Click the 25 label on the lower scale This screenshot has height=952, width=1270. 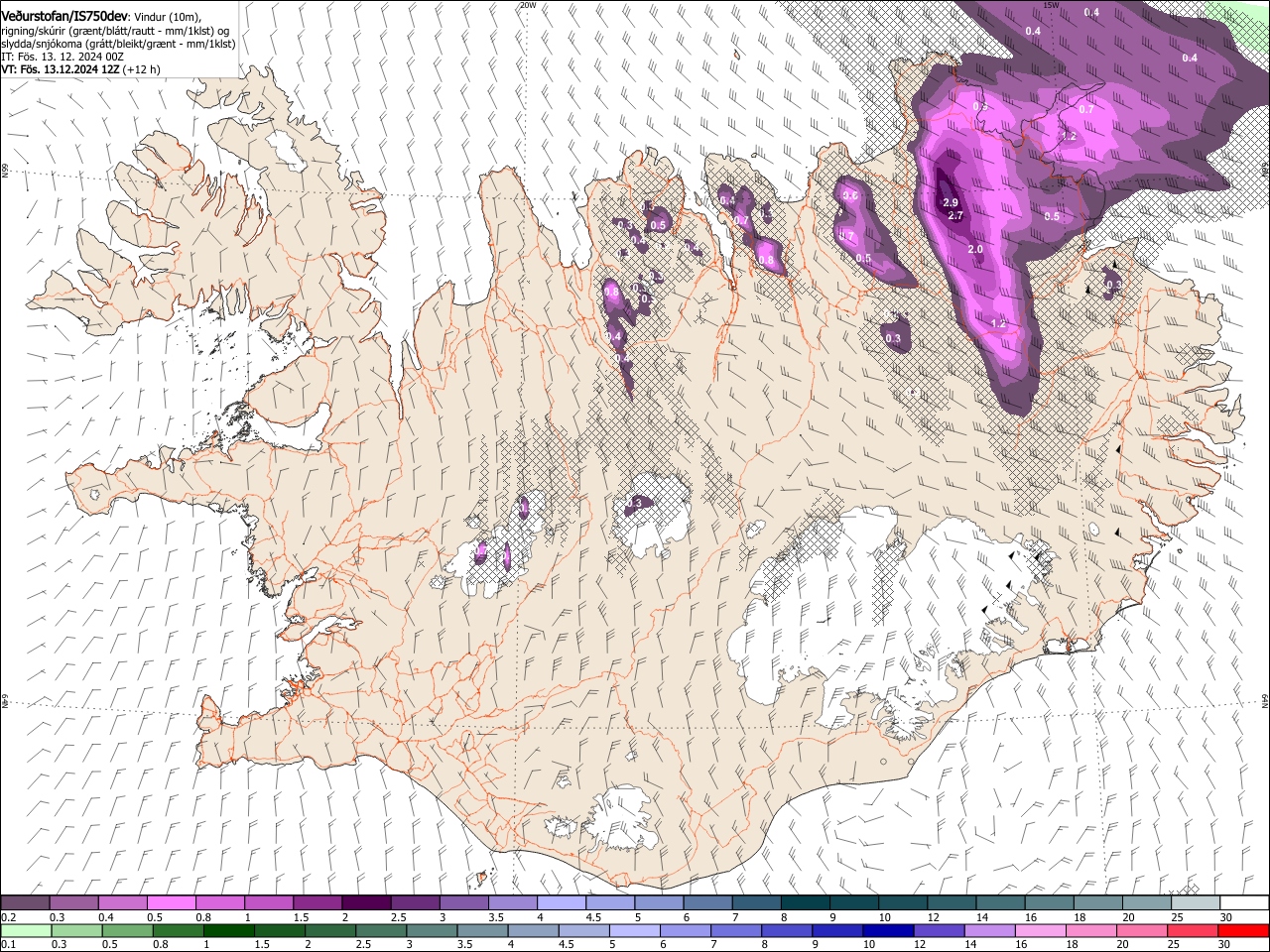coord(1175,944)
